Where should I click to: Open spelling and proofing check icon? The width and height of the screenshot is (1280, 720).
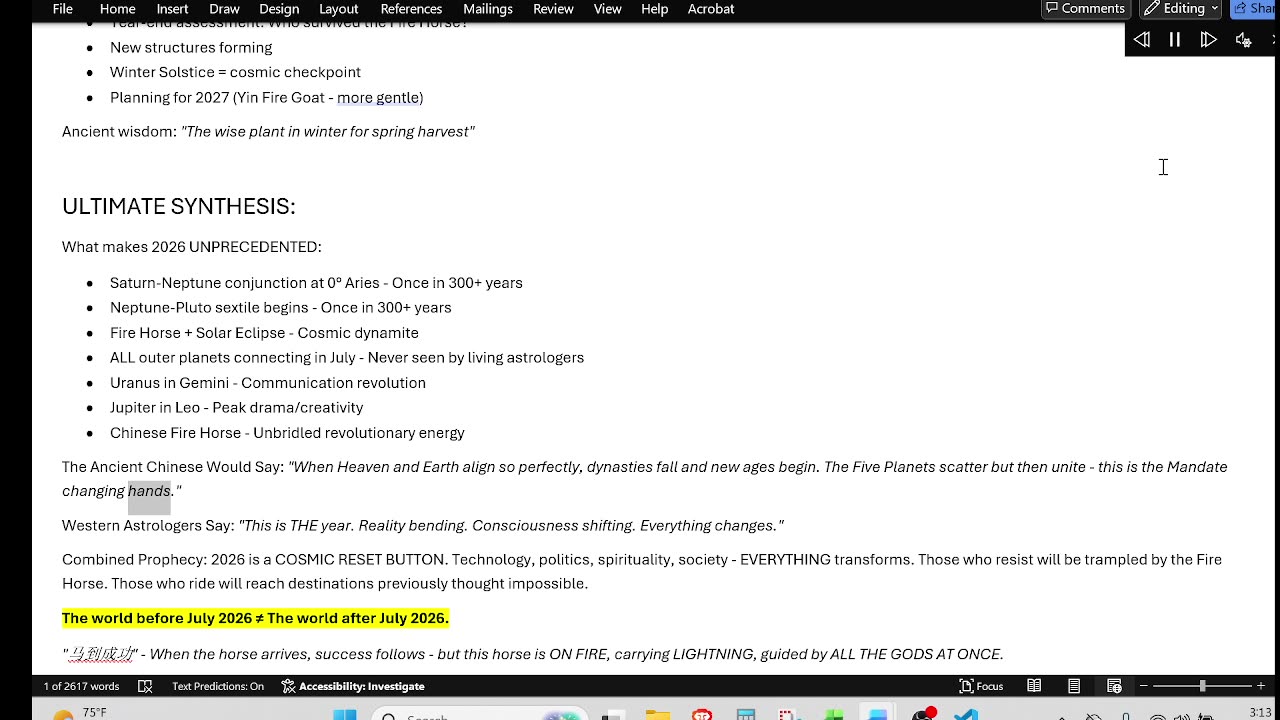(145, 686)
